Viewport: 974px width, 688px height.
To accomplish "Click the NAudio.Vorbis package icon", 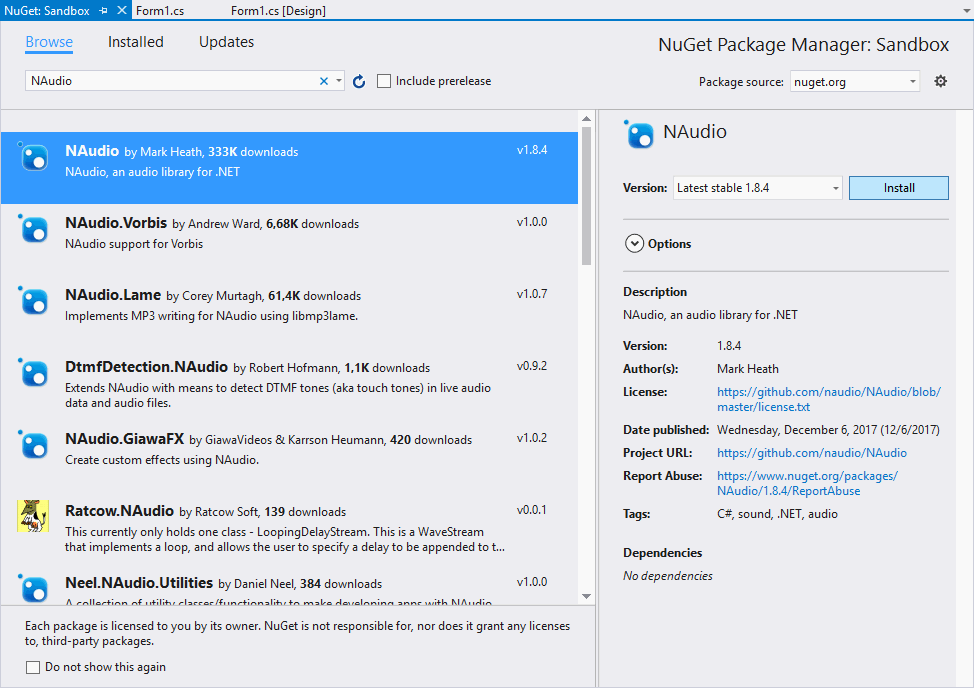I will 35,230.
